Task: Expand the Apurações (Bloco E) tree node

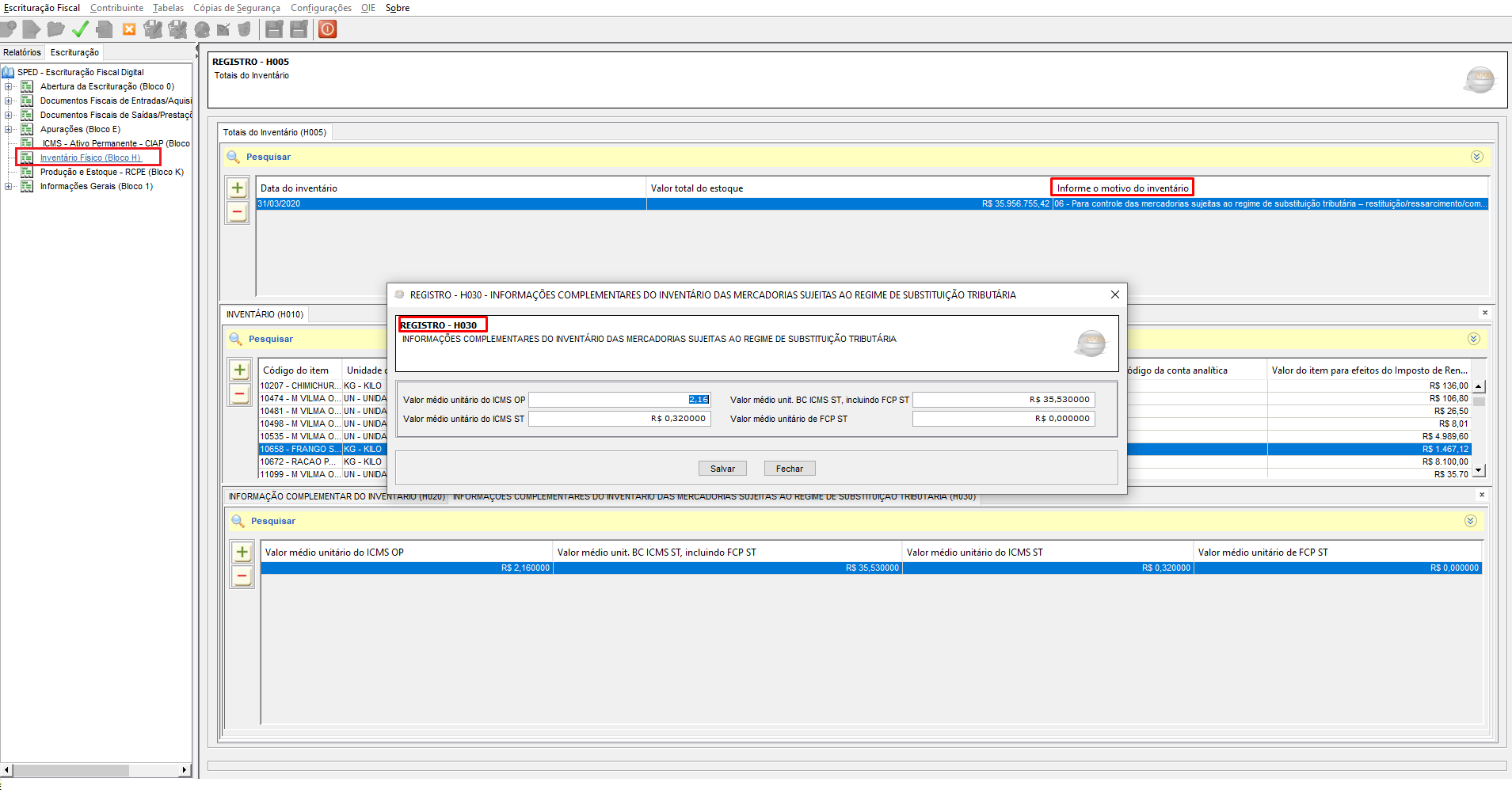Action: (x=9, y=130)
